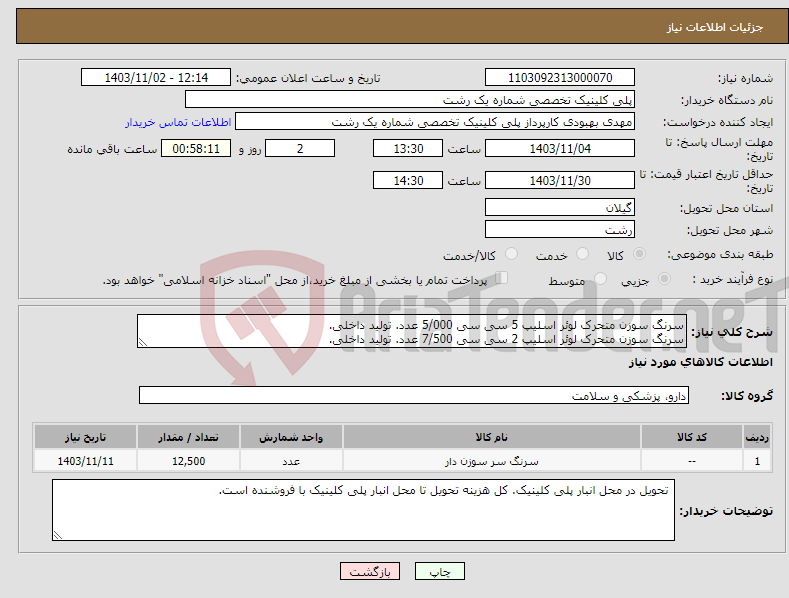
Task: Click the تاریخ نیاز column header
Action: (x=85, y=437)
